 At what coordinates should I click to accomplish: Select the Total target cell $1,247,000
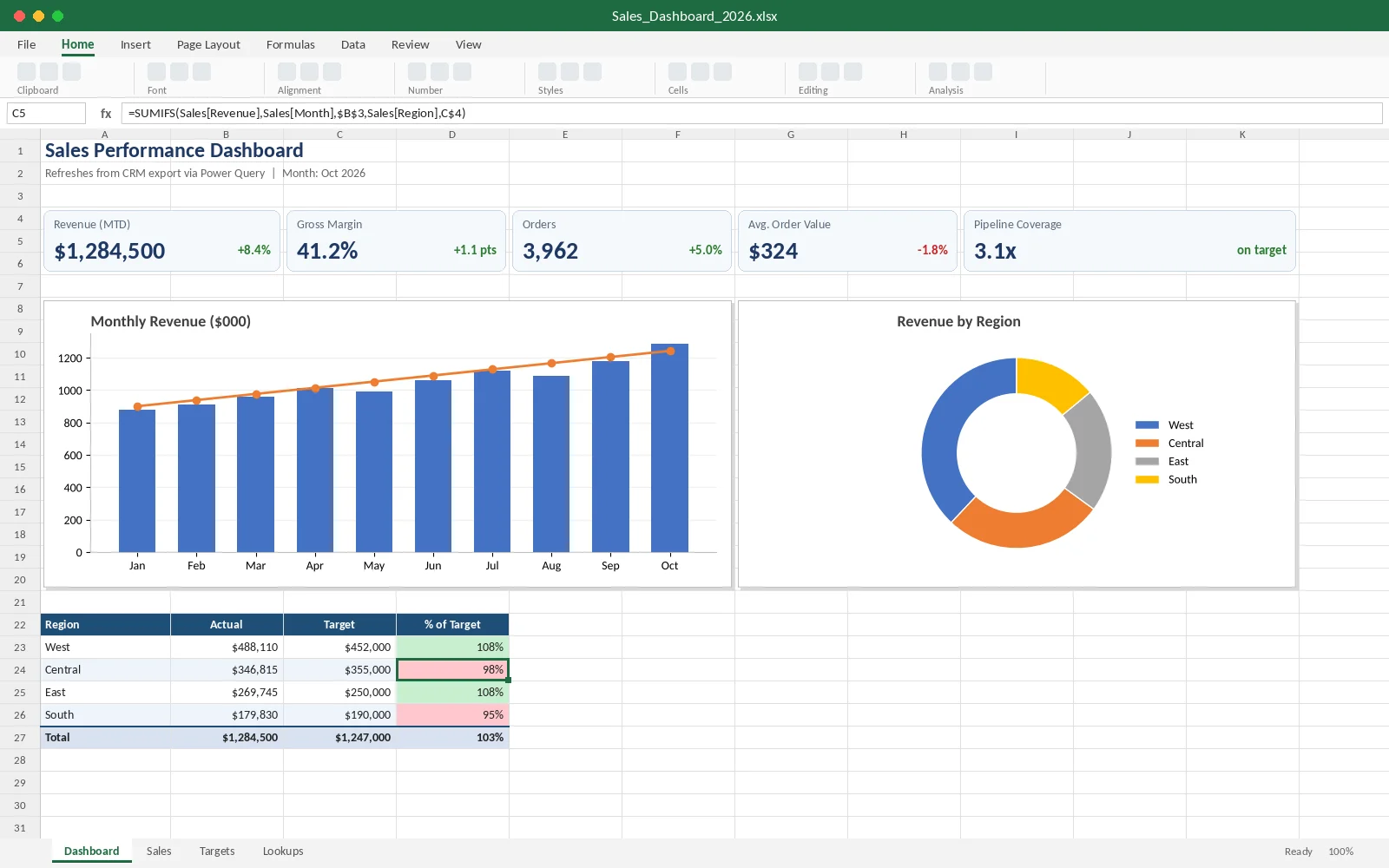tap(340, 738)
